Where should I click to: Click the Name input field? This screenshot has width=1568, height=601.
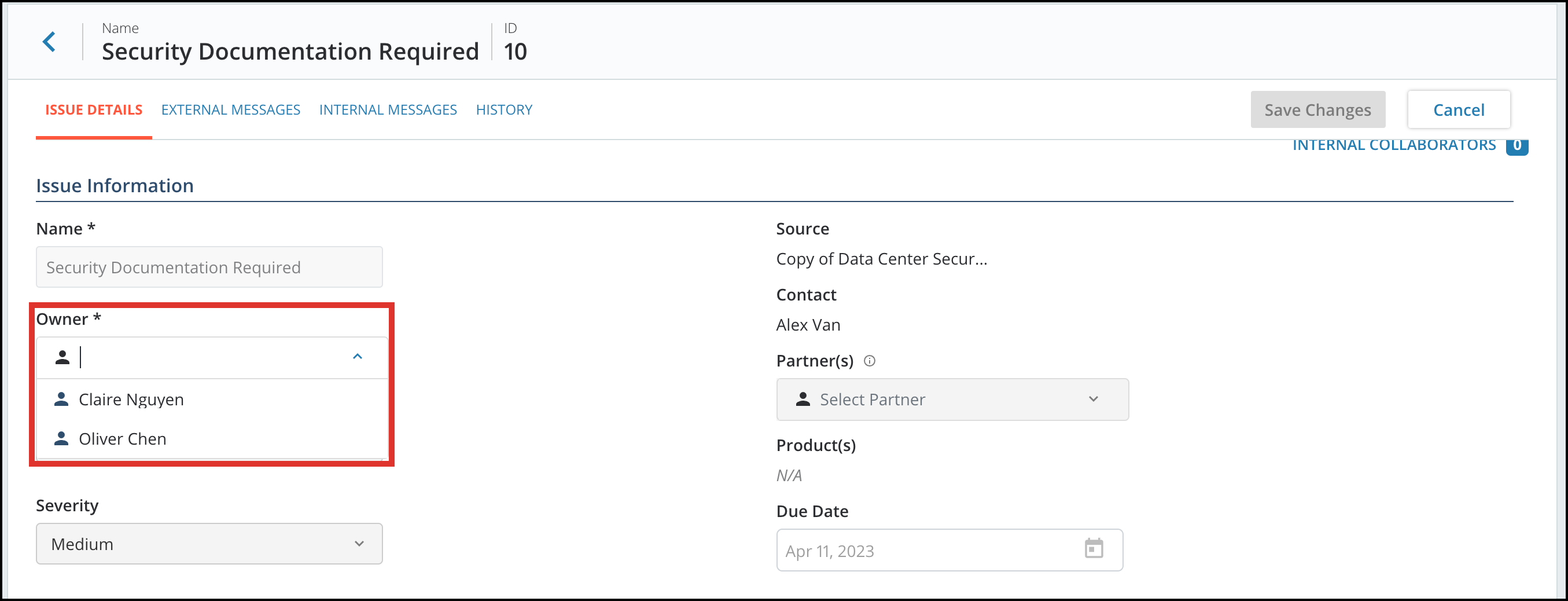tap(209, 267)
